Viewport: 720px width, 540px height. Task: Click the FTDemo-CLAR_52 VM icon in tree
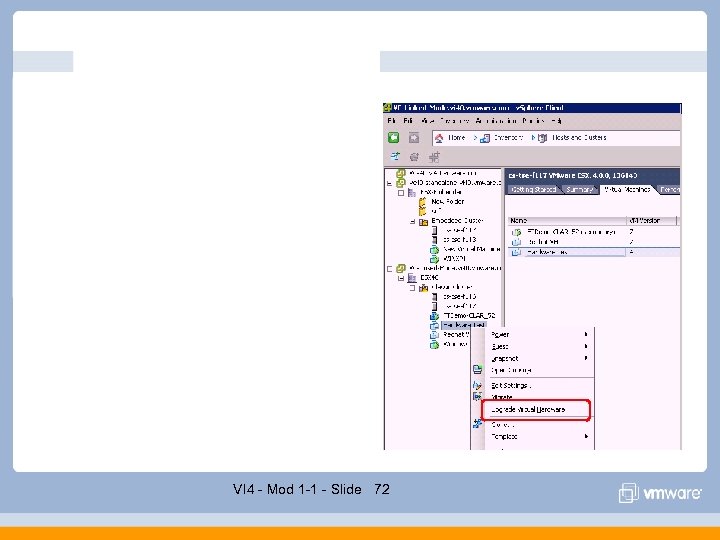pos(434,316)
